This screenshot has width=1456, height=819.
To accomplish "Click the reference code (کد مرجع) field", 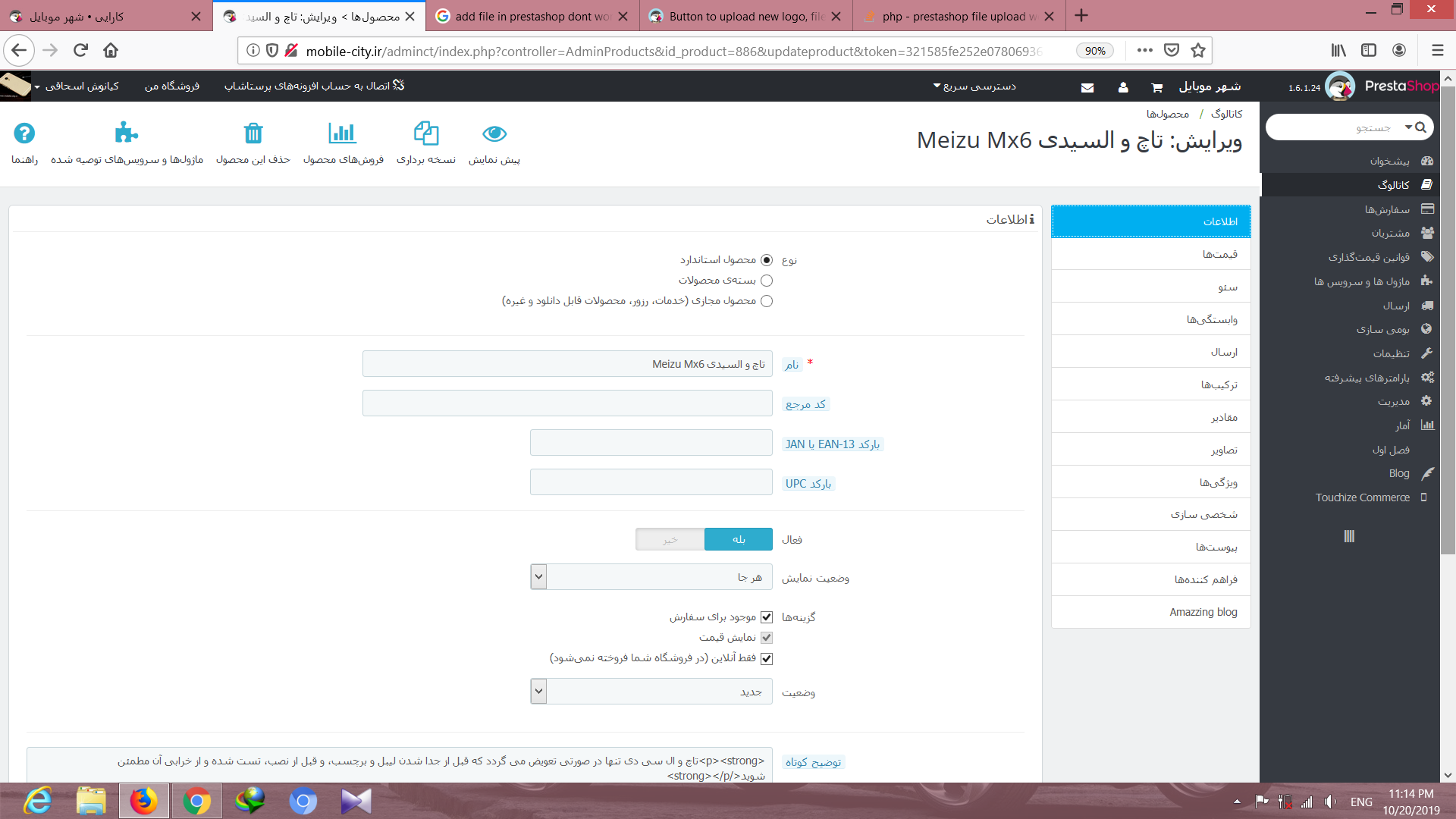I will tap(567, 403).
